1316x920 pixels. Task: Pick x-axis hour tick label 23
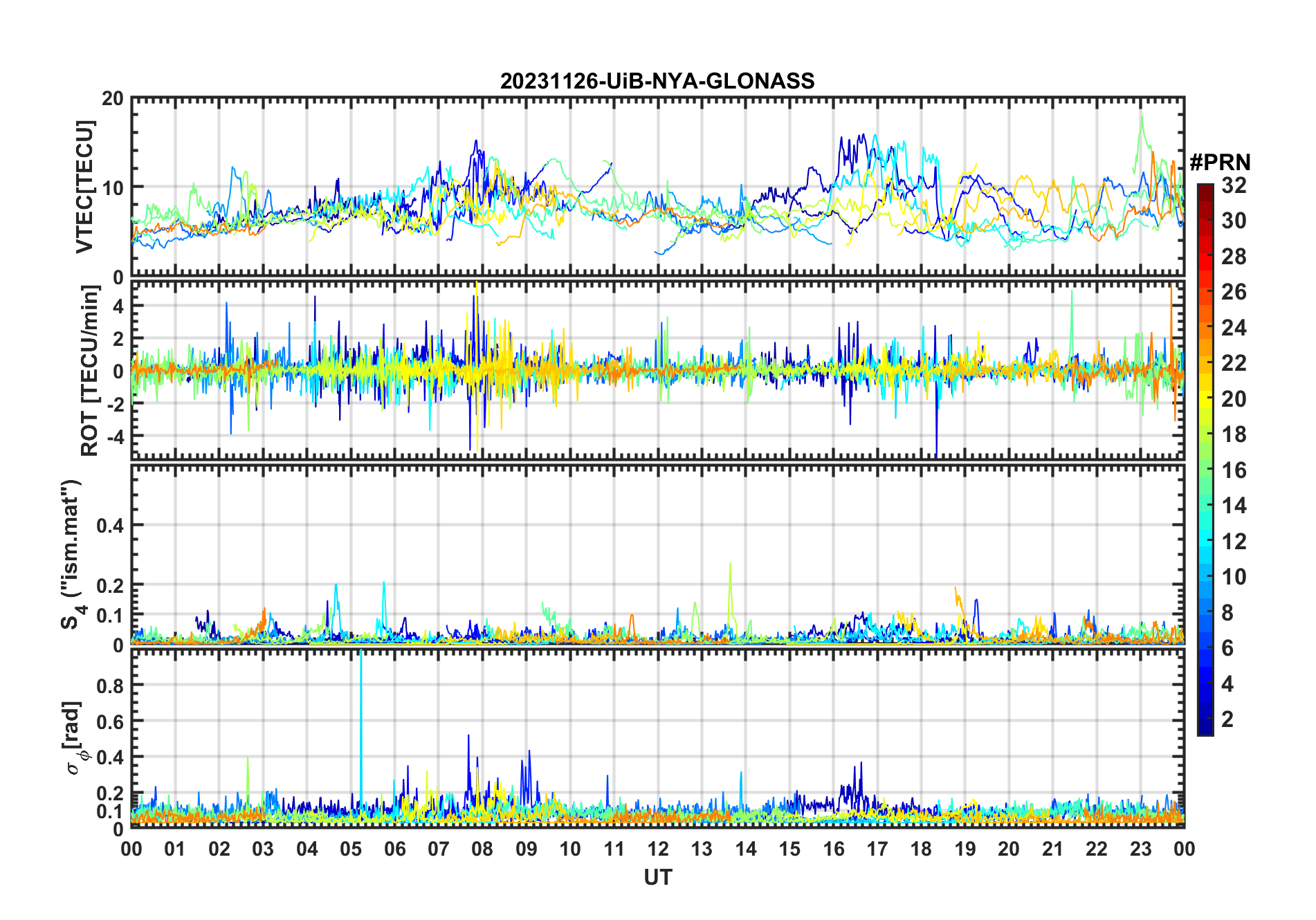point(1141,849)
